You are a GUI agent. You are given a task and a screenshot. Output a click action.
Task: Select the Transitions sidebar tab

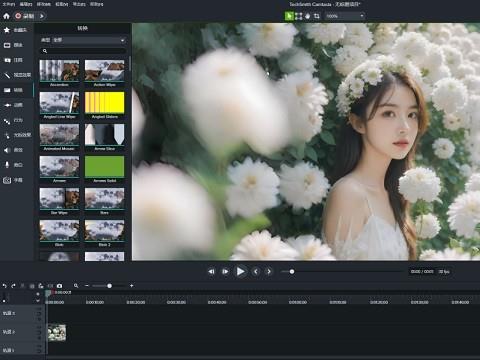click(x=16, y=90)
